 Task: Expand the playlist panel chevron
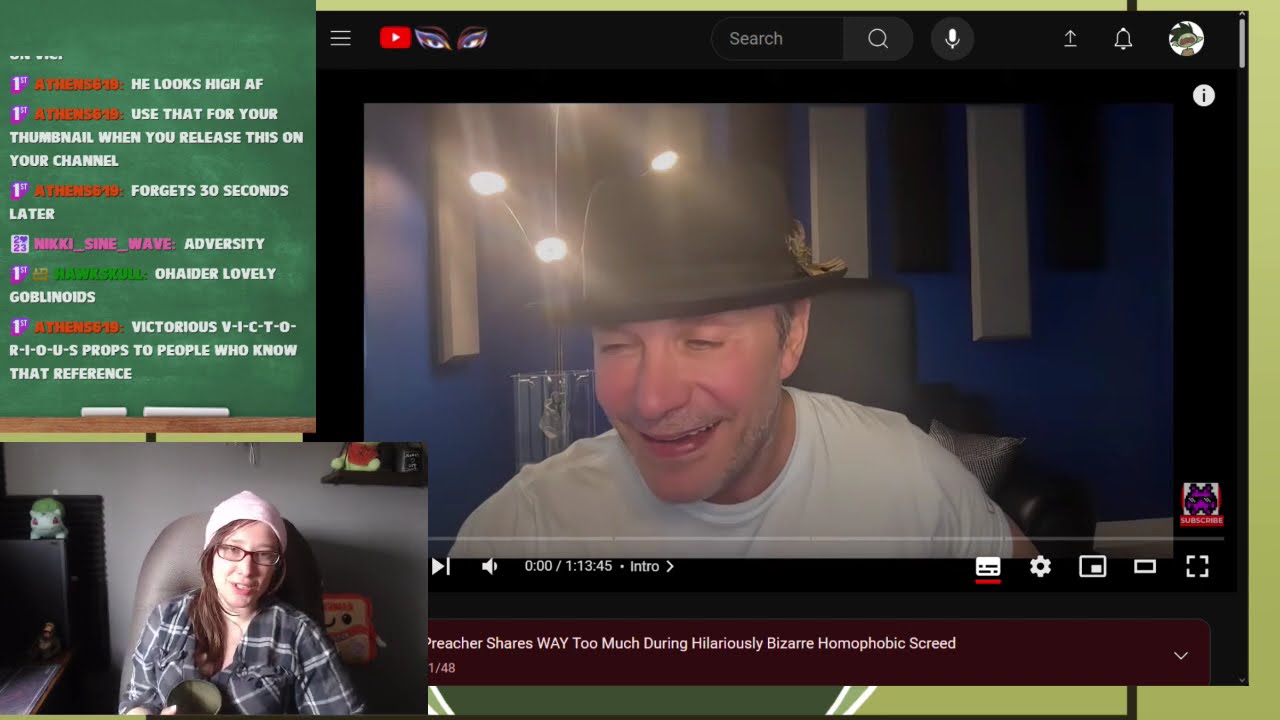pos(1181,656)
